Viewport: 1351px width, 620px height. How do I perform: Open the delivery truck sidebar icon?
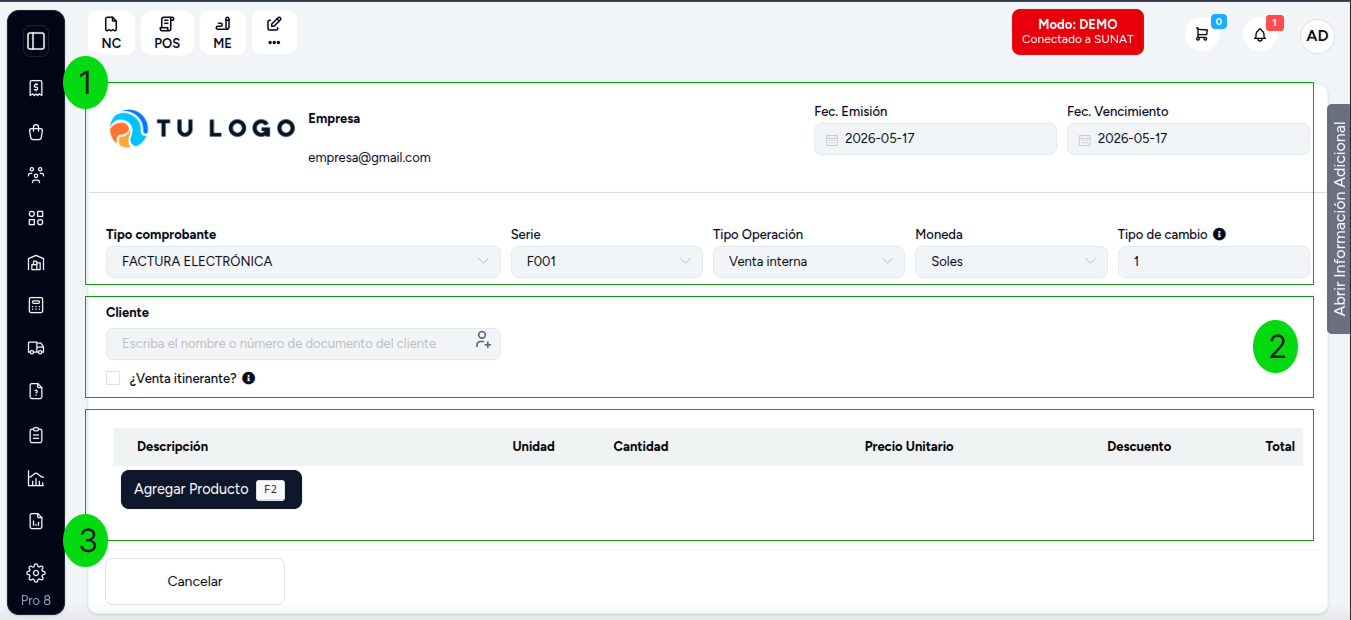click(x=36, y=348)
